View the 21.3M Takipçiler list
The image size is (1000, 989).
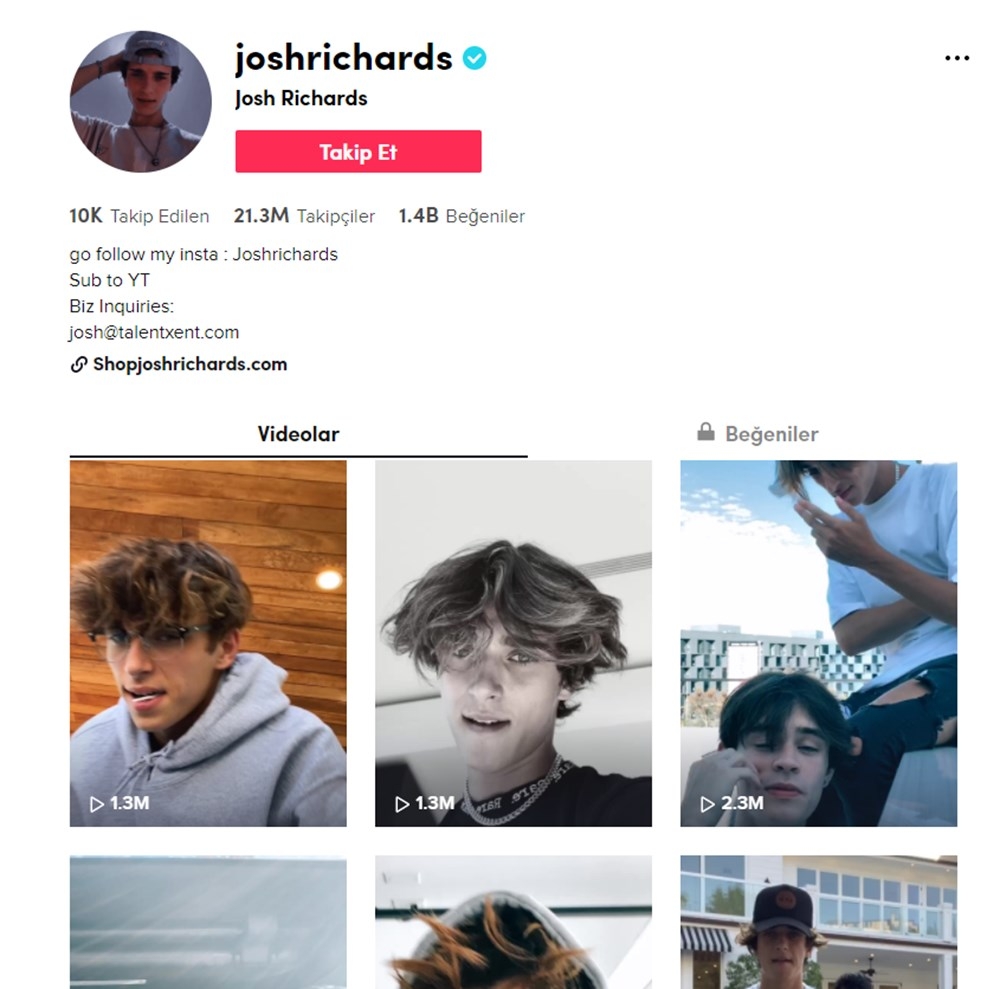[304, 216]
